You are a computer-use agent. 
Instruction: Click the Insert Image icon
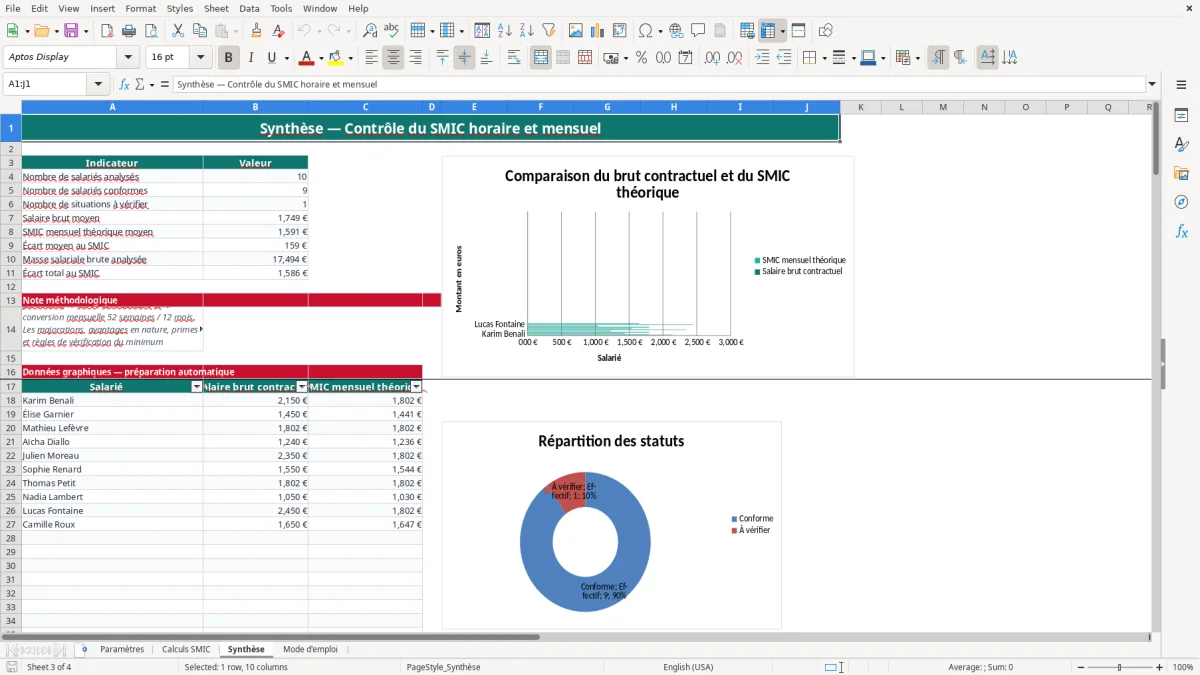coord(576,31)
